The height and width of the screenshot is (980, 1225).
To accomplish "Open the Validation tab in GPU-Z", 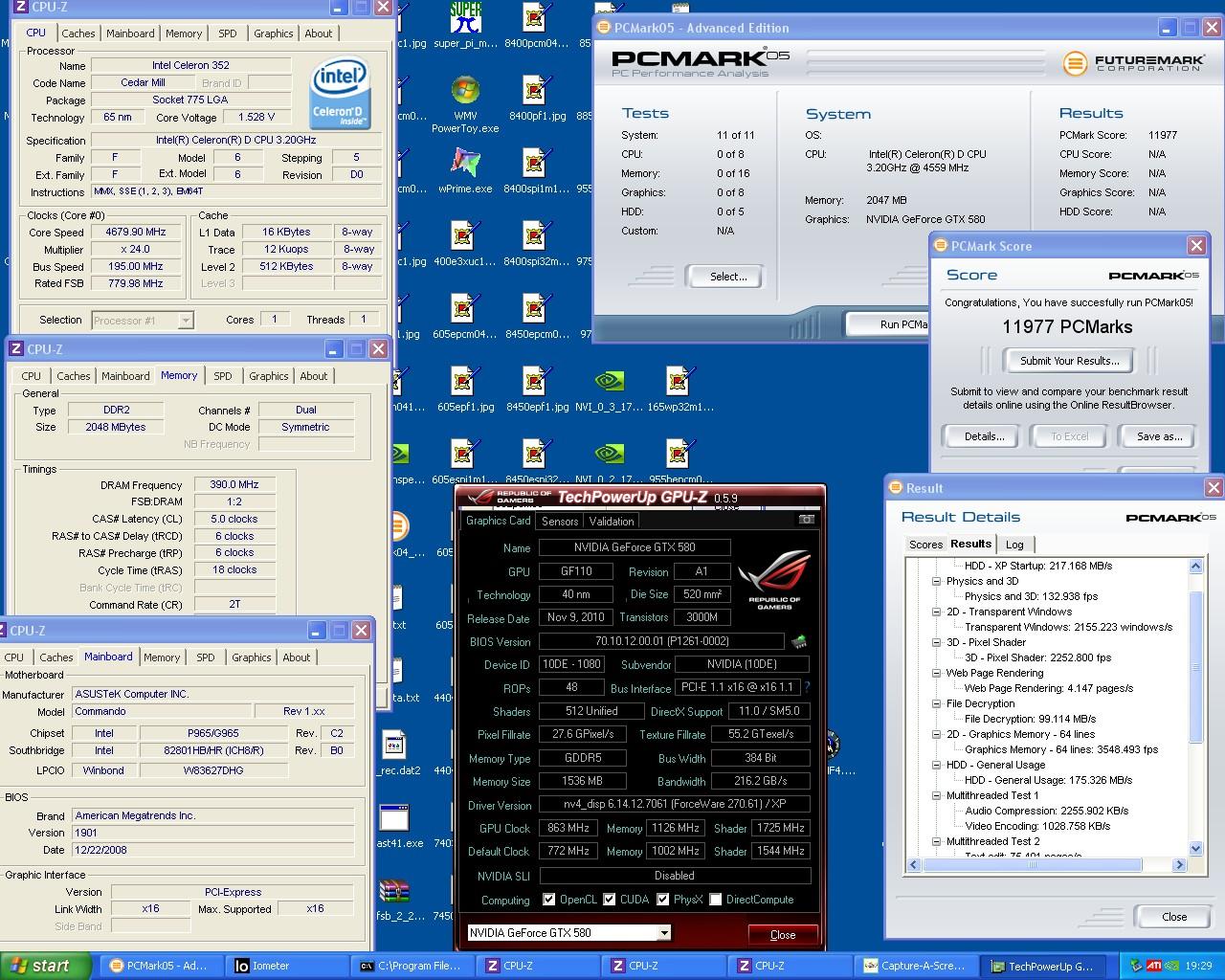I will pos(612,522).
